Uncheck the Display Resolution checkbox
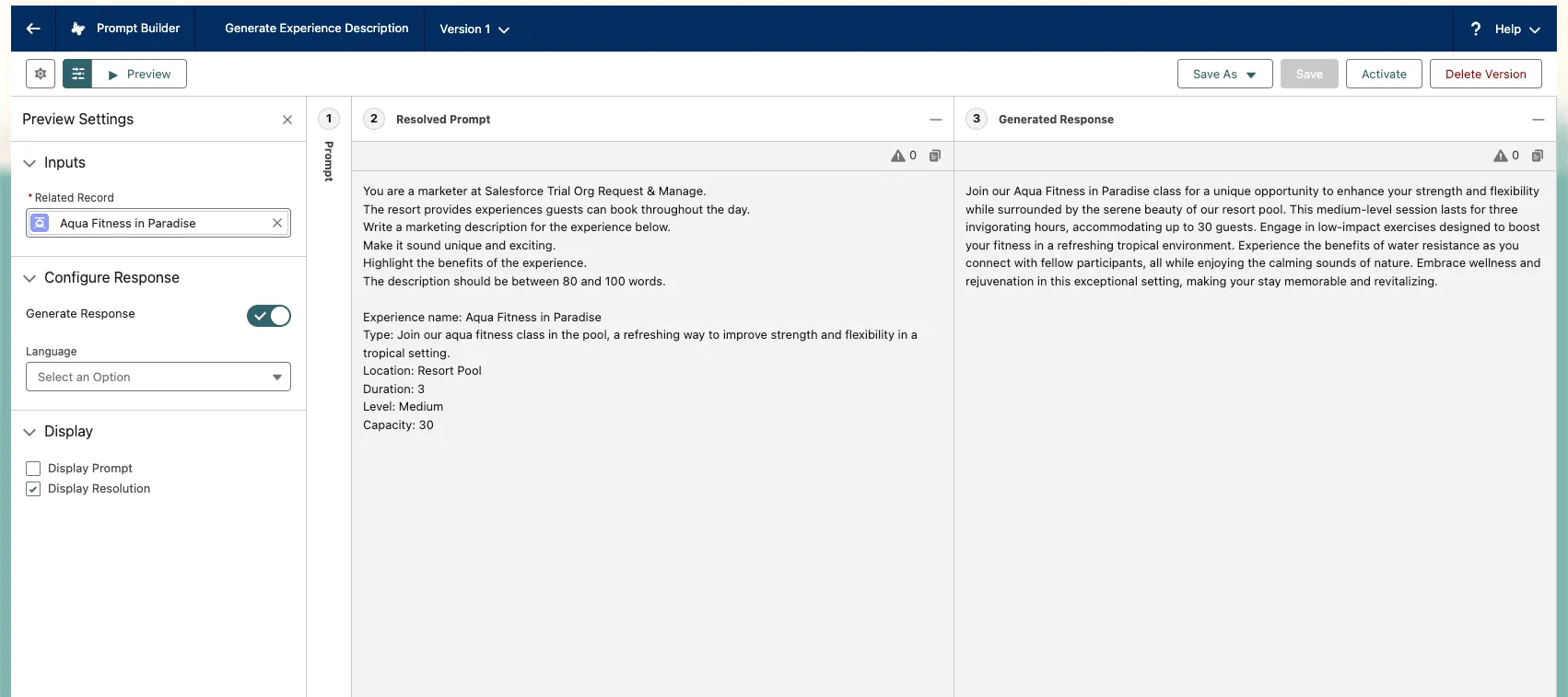The image size is (1568, 697). (x=33, y=489)
